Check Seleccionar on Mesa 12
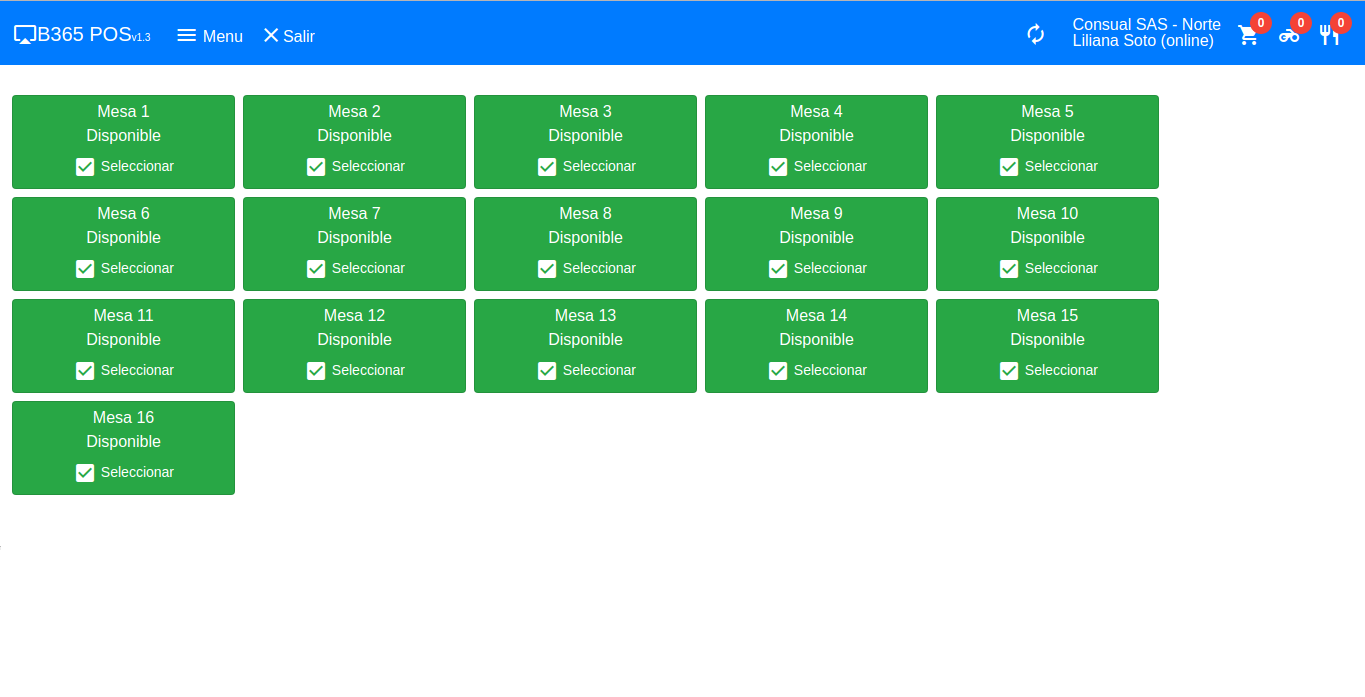The width and height of the screenshot is (1365, 697). [356, 371]
